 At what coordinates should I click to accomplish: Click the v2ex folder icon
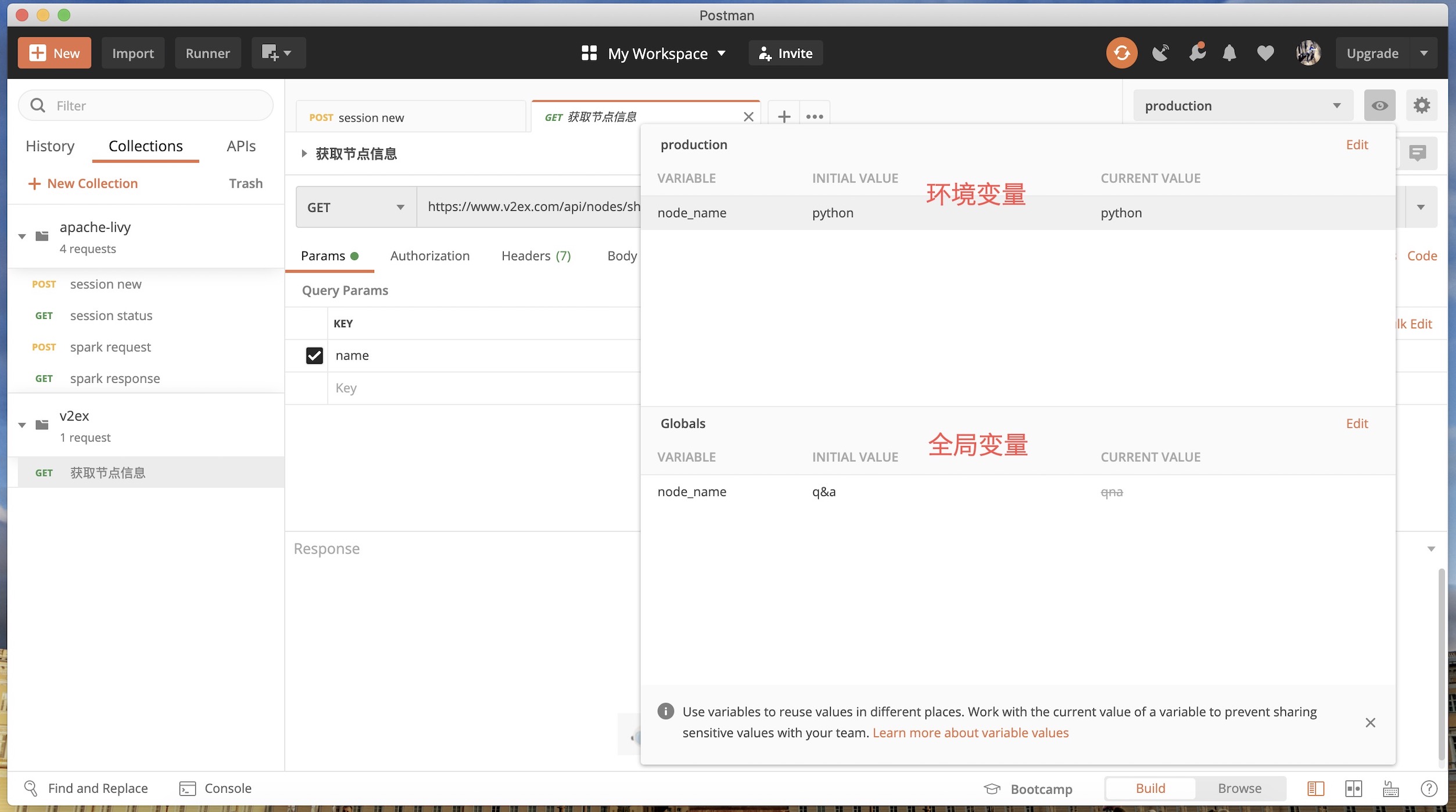click(42, 425)
